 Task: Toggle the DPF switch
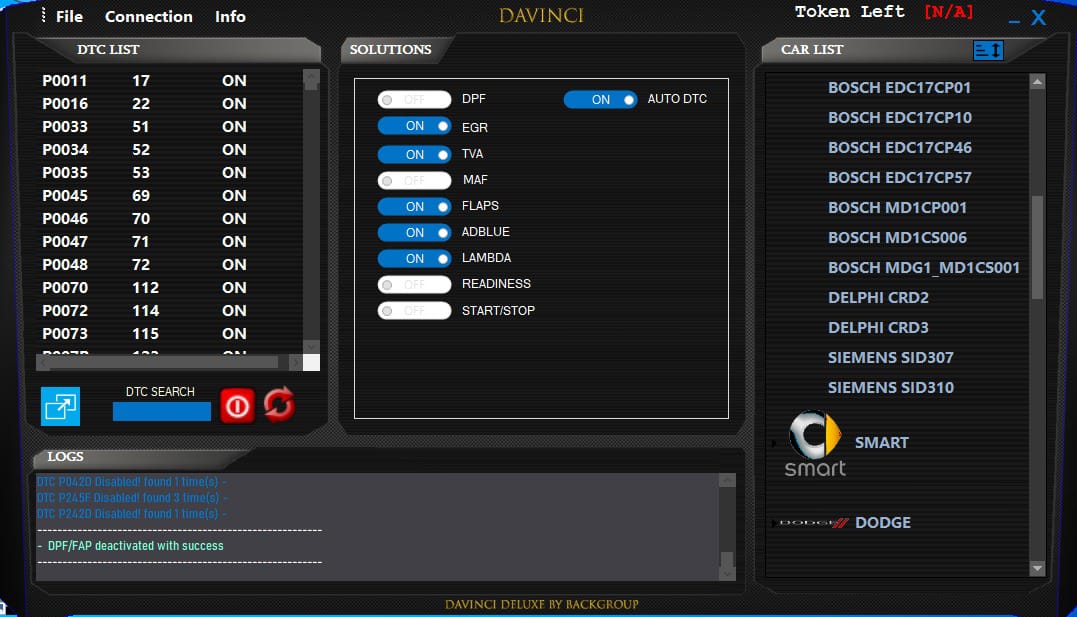click(x=414, y=100)
